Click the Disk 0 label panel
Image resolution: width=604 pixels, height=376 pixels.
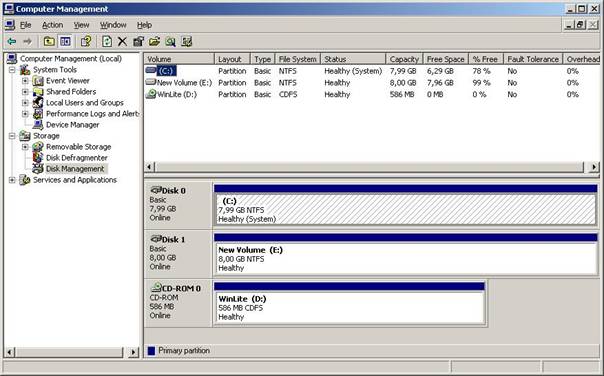pyautogui.click(x=178, y=205)
